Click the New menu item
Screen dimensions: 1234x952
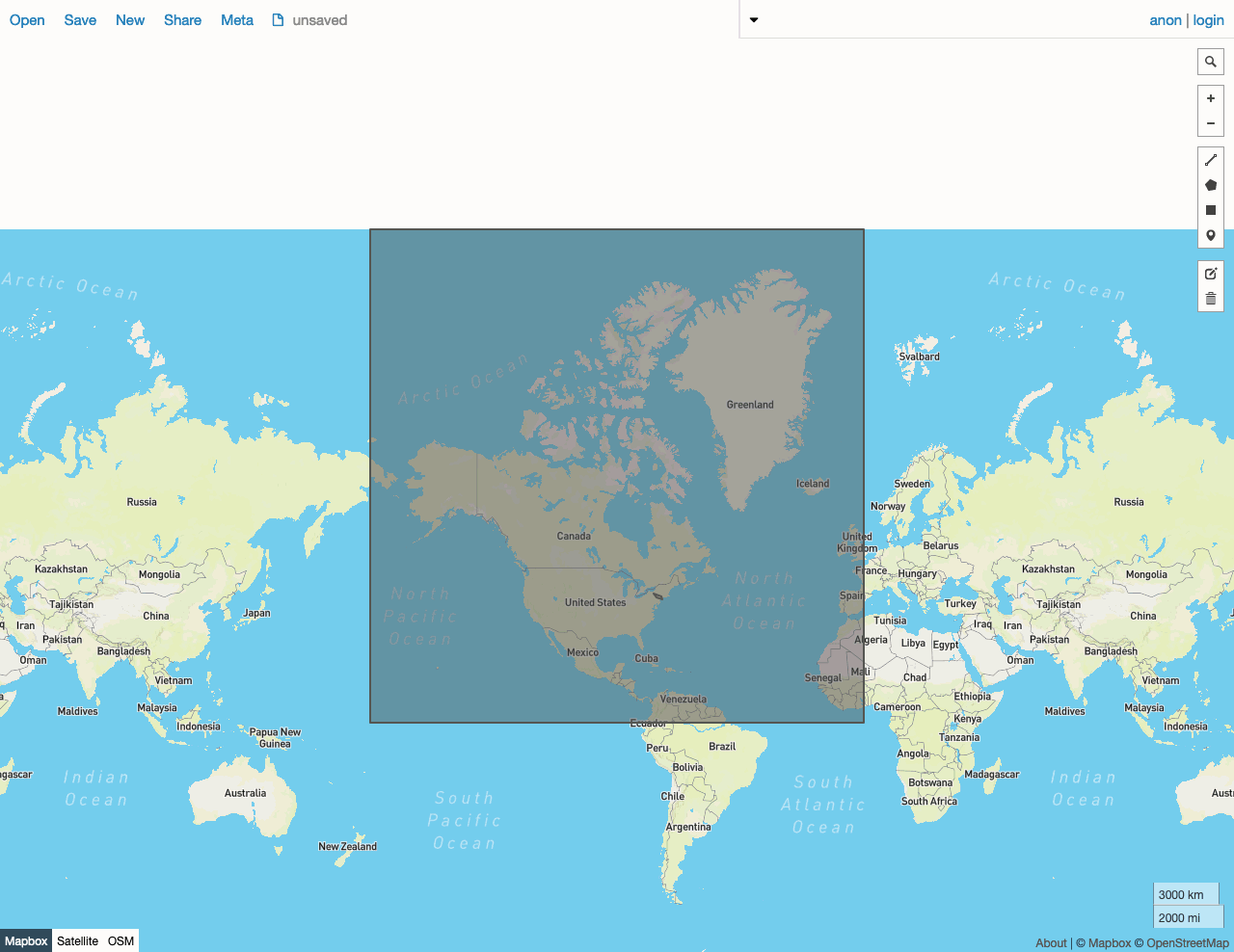[130, 20]
